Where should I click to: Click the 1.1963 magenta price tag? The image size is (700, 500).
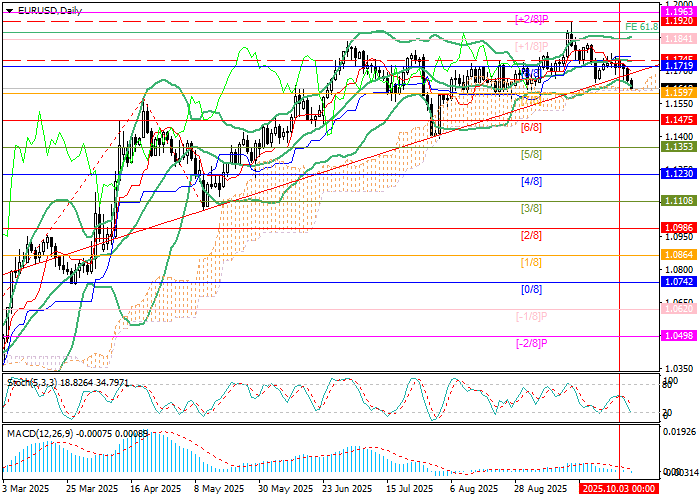(x=679, y=12)
